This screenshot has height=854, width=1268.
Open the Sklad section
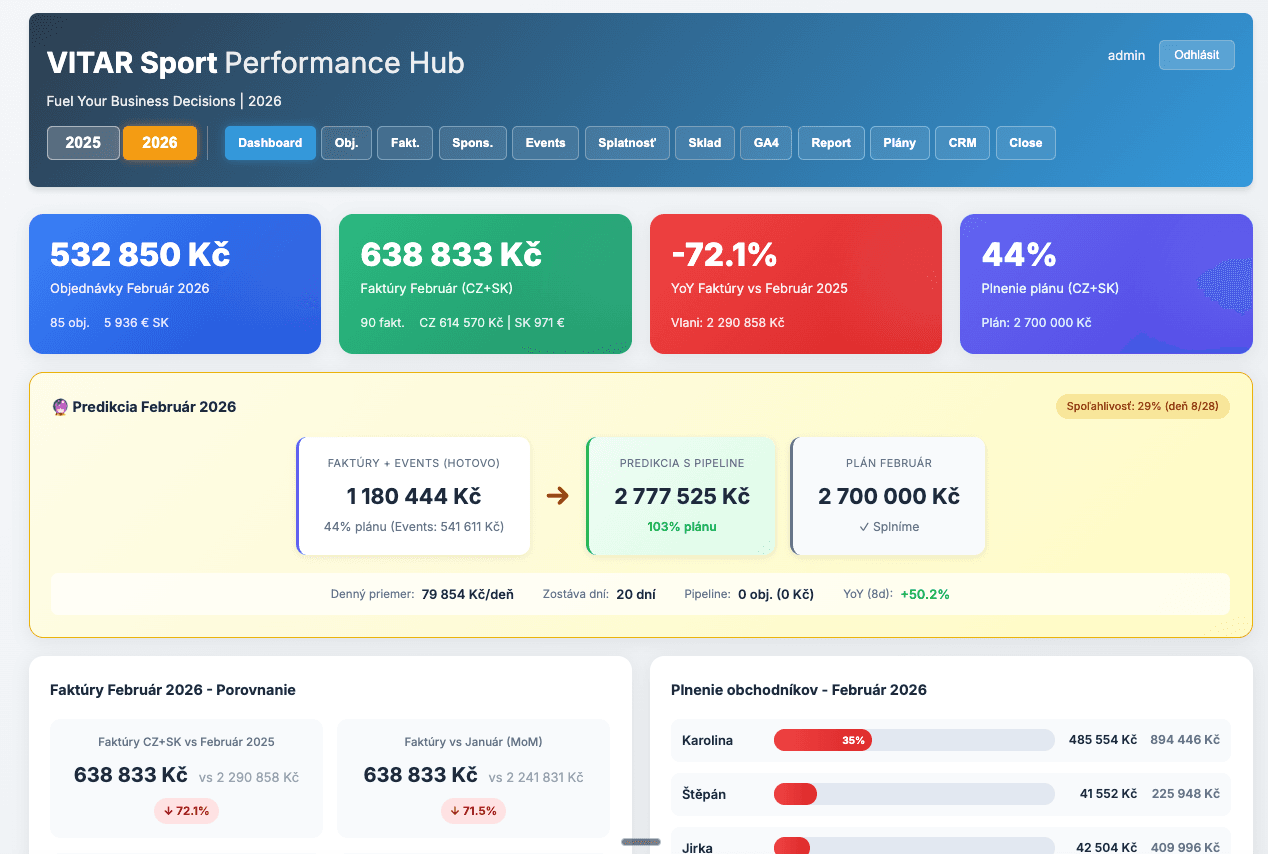[x=704, y=142]
